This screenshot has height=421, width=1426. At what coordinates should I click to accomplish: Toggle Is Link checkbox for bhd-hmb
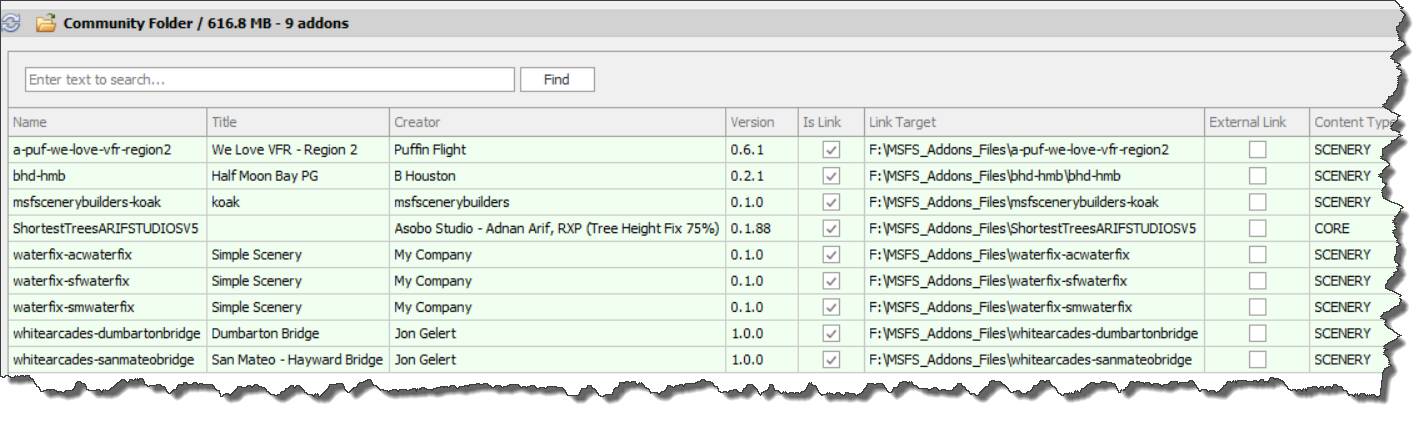(x=830, y=176)
